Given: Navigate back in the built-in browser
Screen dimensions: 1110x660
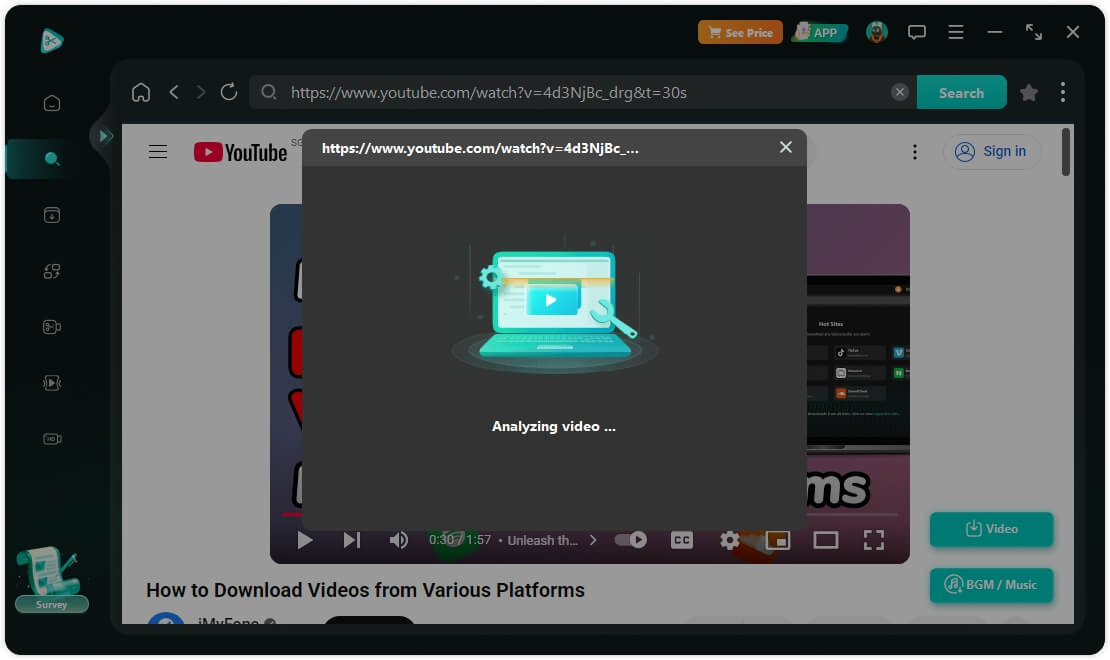Looking at the screenshot, I should 173,92.
